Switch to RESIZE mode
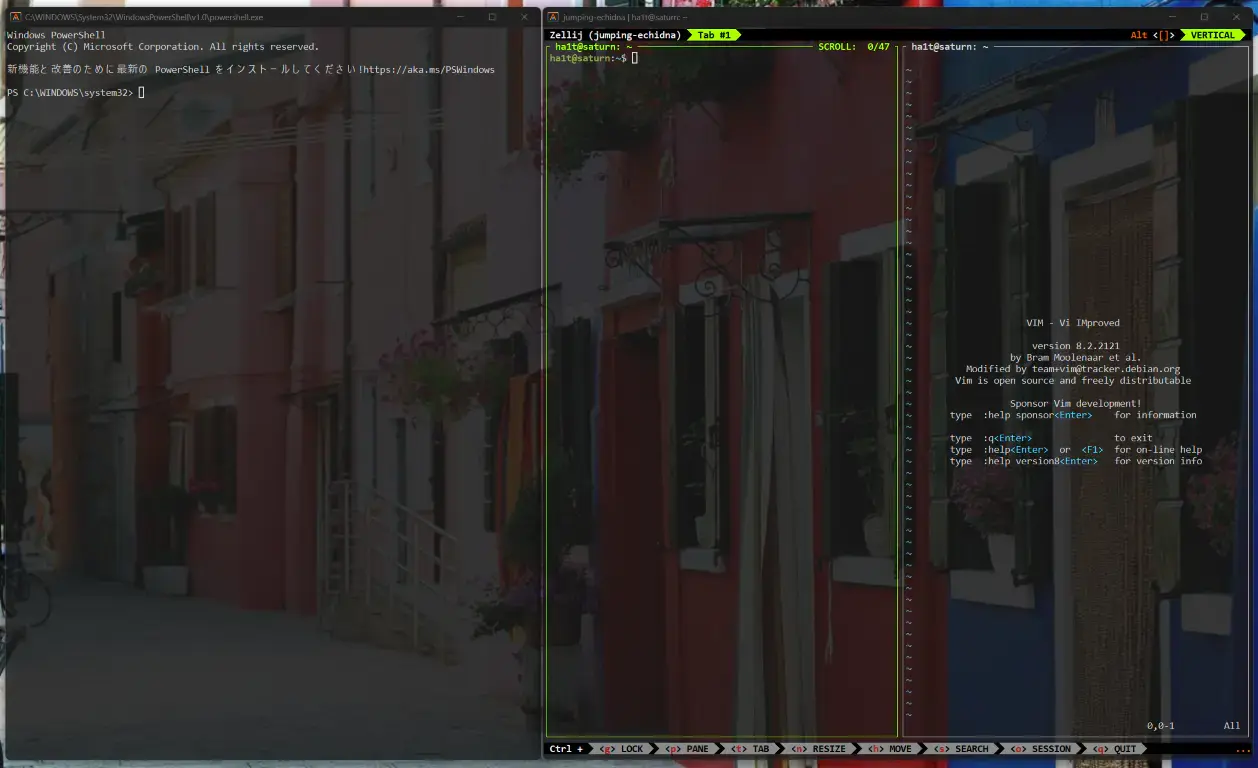The image size is (1258, 768). (x=819, y=749)
